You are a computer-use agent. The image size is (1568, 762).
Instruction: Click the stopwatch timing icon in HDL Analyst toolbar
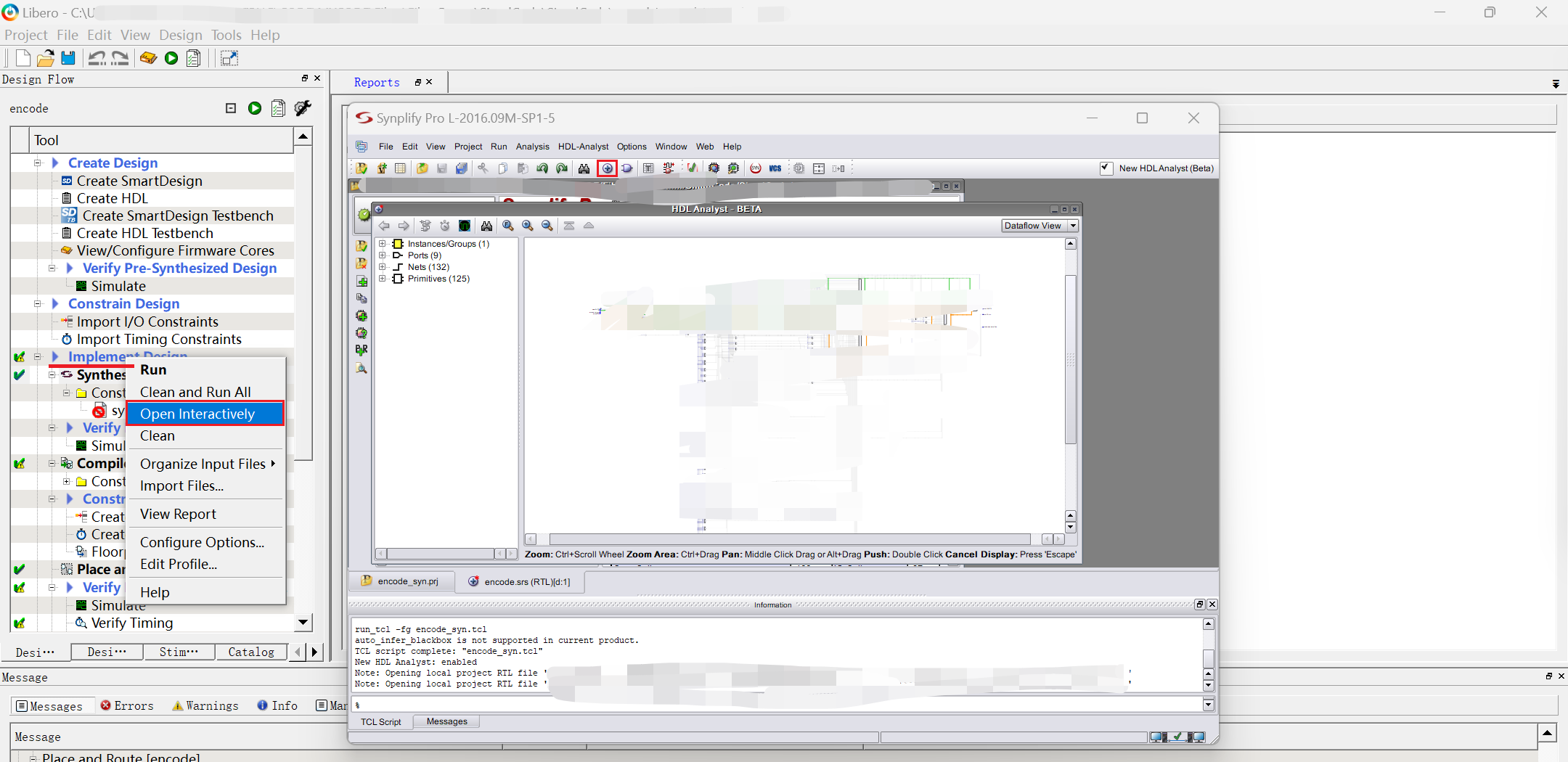click(x=445, y=226)
